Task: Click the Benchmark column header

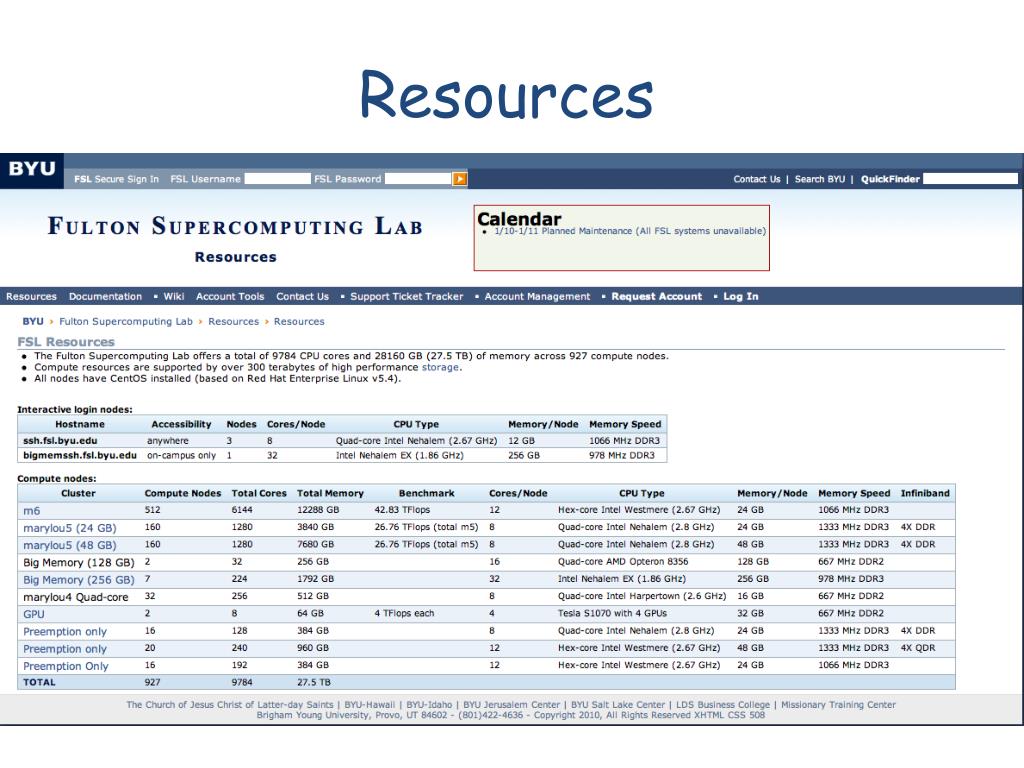Action: (x=426, y=493)
